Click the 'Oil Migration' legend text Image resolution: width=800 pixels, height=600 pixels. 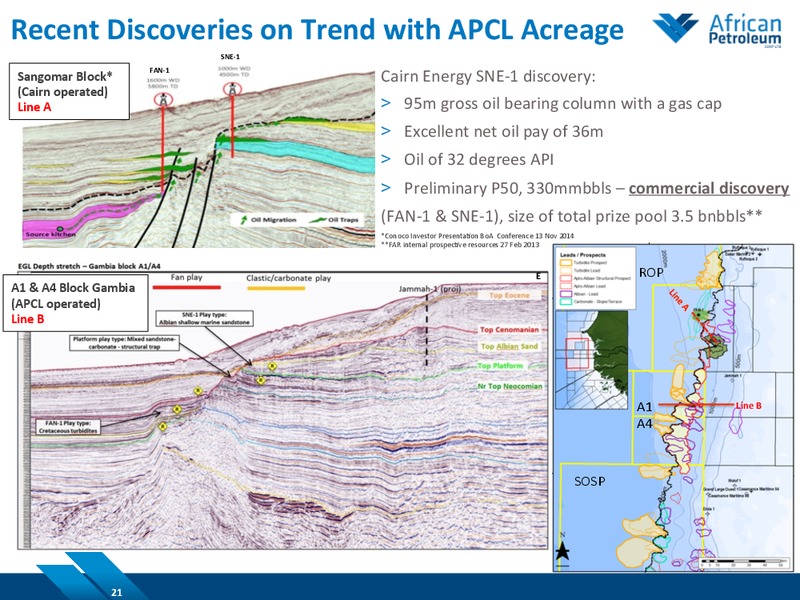[x=273, y=220]
